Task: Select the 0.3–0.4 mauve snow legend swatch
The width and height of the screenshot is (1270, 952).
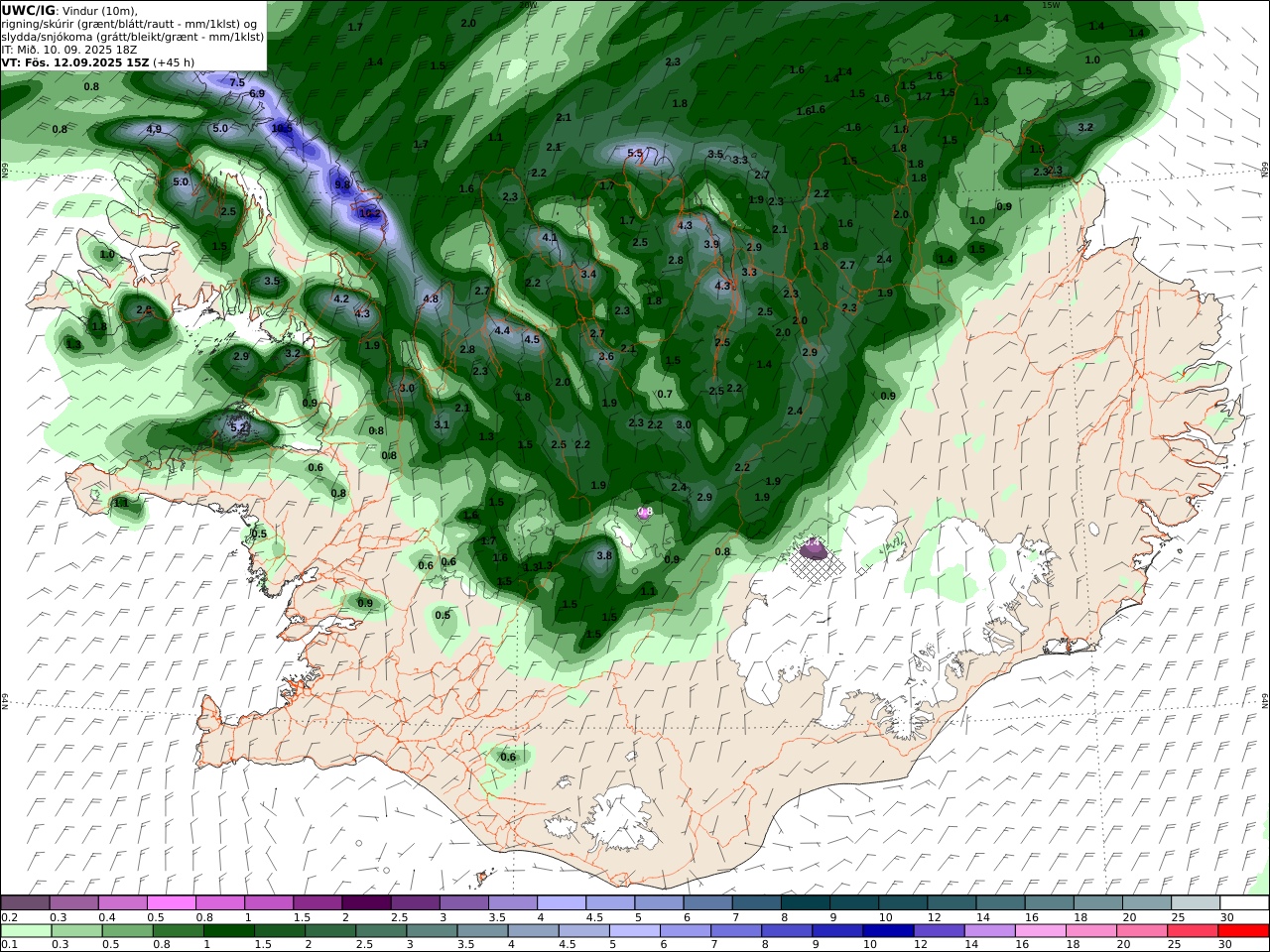Action: click(74, 902)
